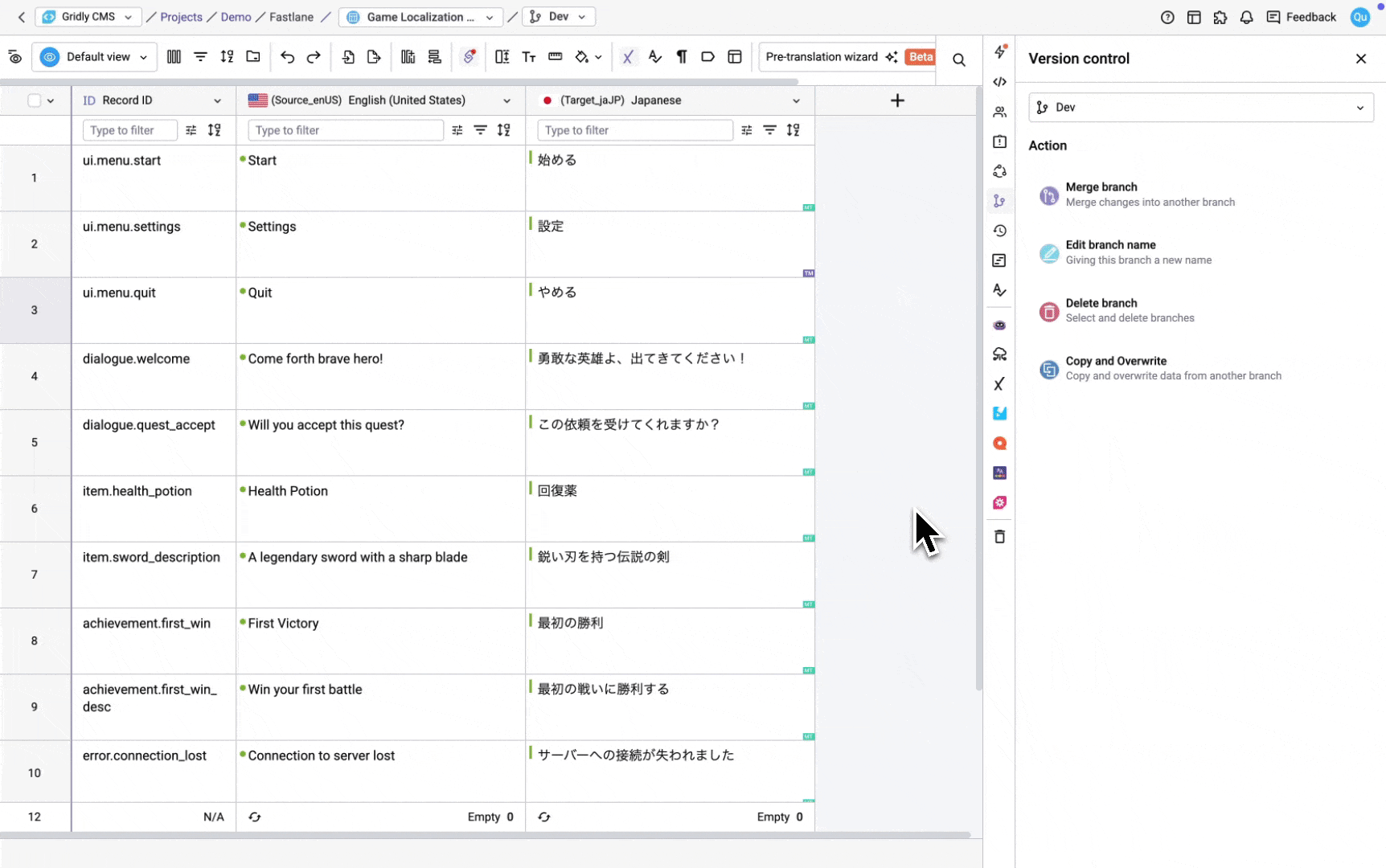Click the trash bin icon in sidebar
Screen dimensions: 1386x868
click(x=999, y=537)
